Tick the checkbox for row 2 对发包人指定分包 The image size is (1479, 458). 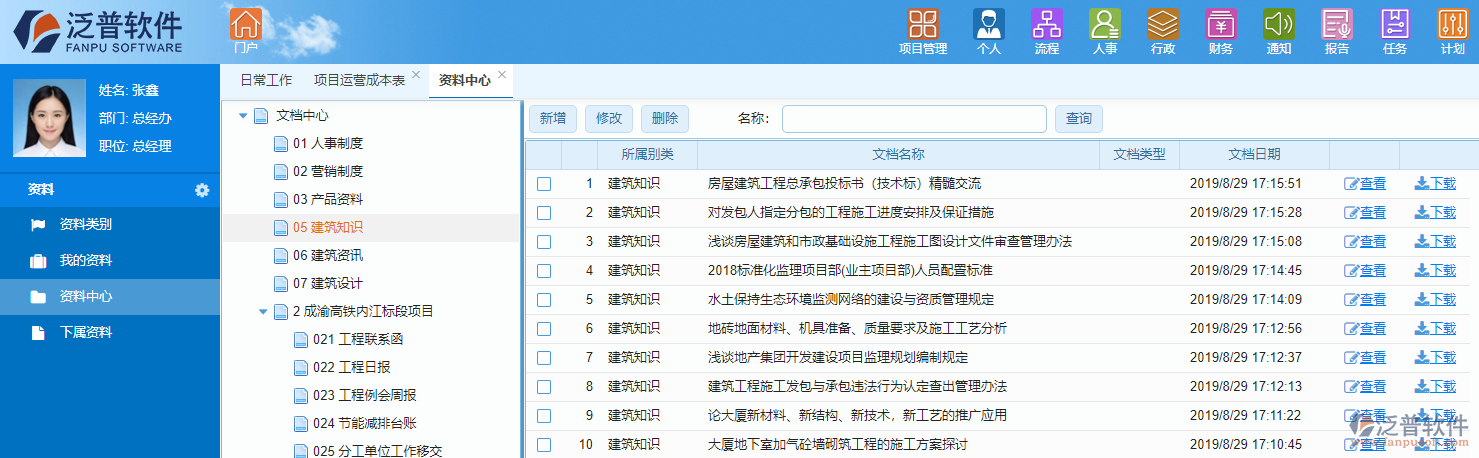[x=544, y=213]
